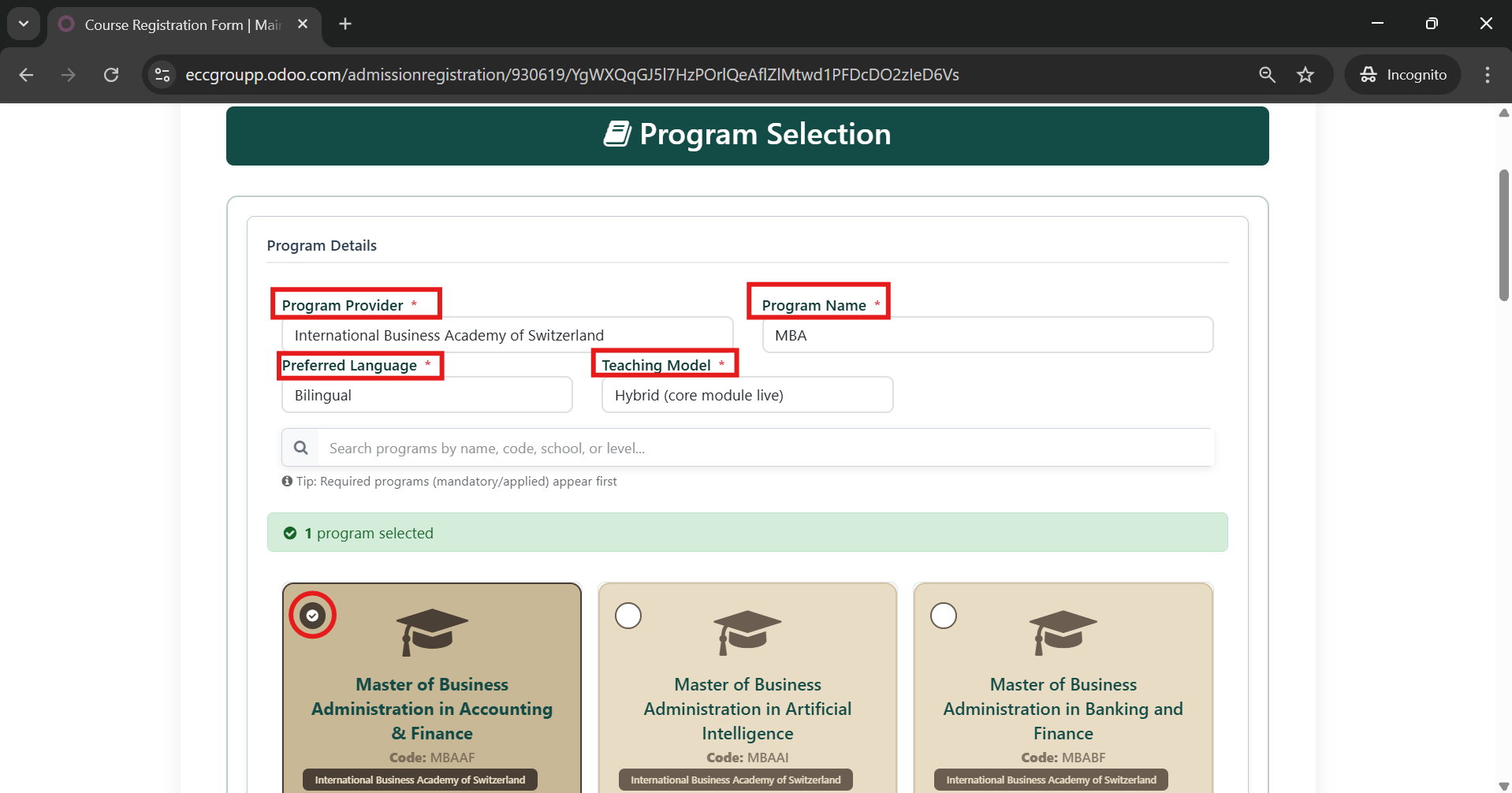Open the Program Provider dropdown
This screenshot has height=793, width=1512.
click(x=507, y=335)
